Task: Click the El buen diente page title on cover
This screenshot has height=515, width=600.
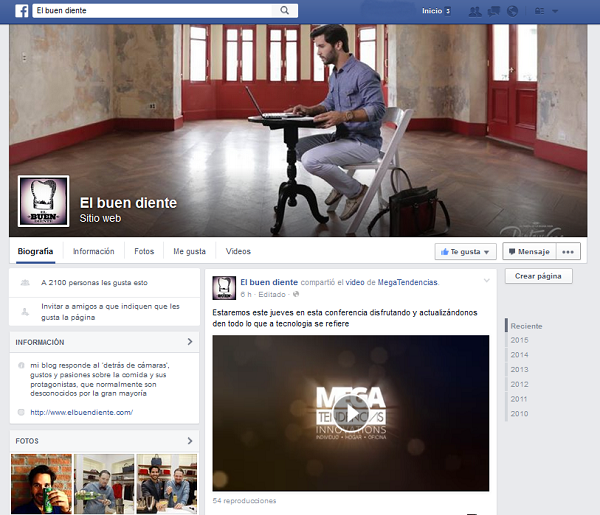Action: pyautogui.click(x=128, y=203)
